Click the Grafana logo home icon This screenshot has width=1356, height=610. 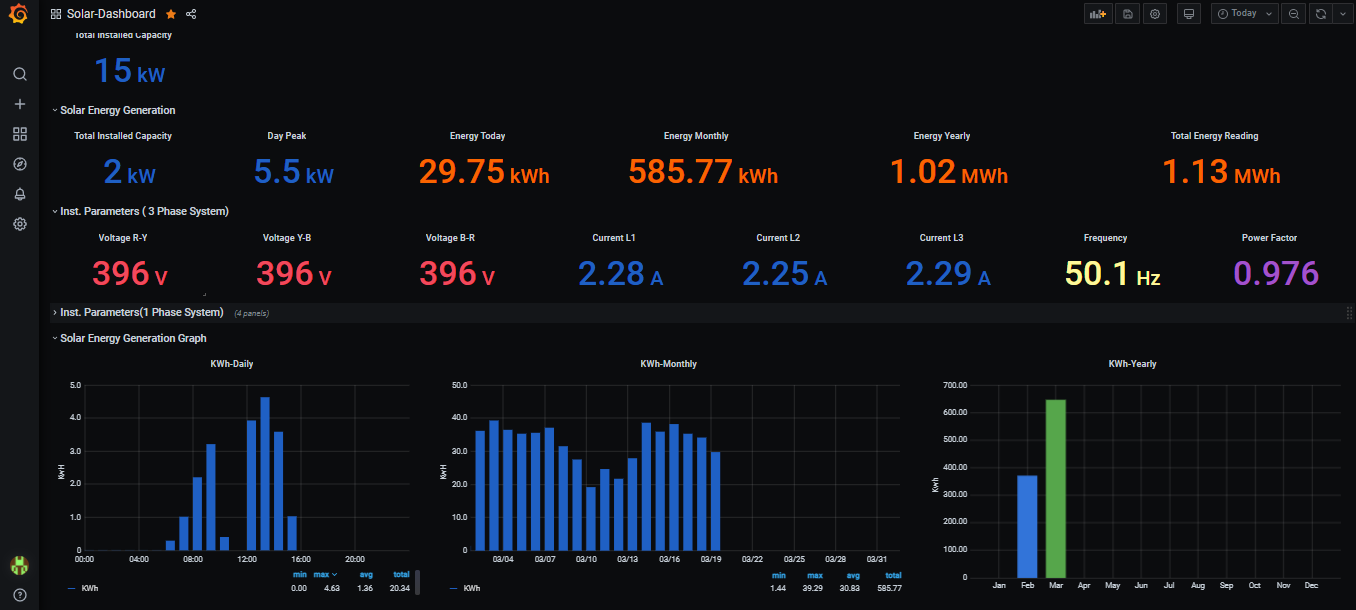click(x=19, y=14)
